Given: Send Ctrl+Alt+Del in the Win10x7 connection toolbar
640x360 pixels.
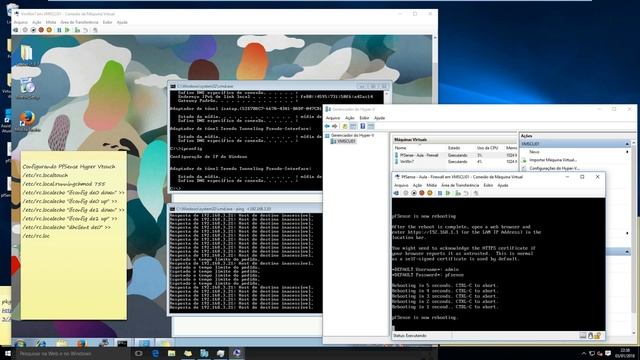Looking at the screenshot, I should tap(16, 30).
